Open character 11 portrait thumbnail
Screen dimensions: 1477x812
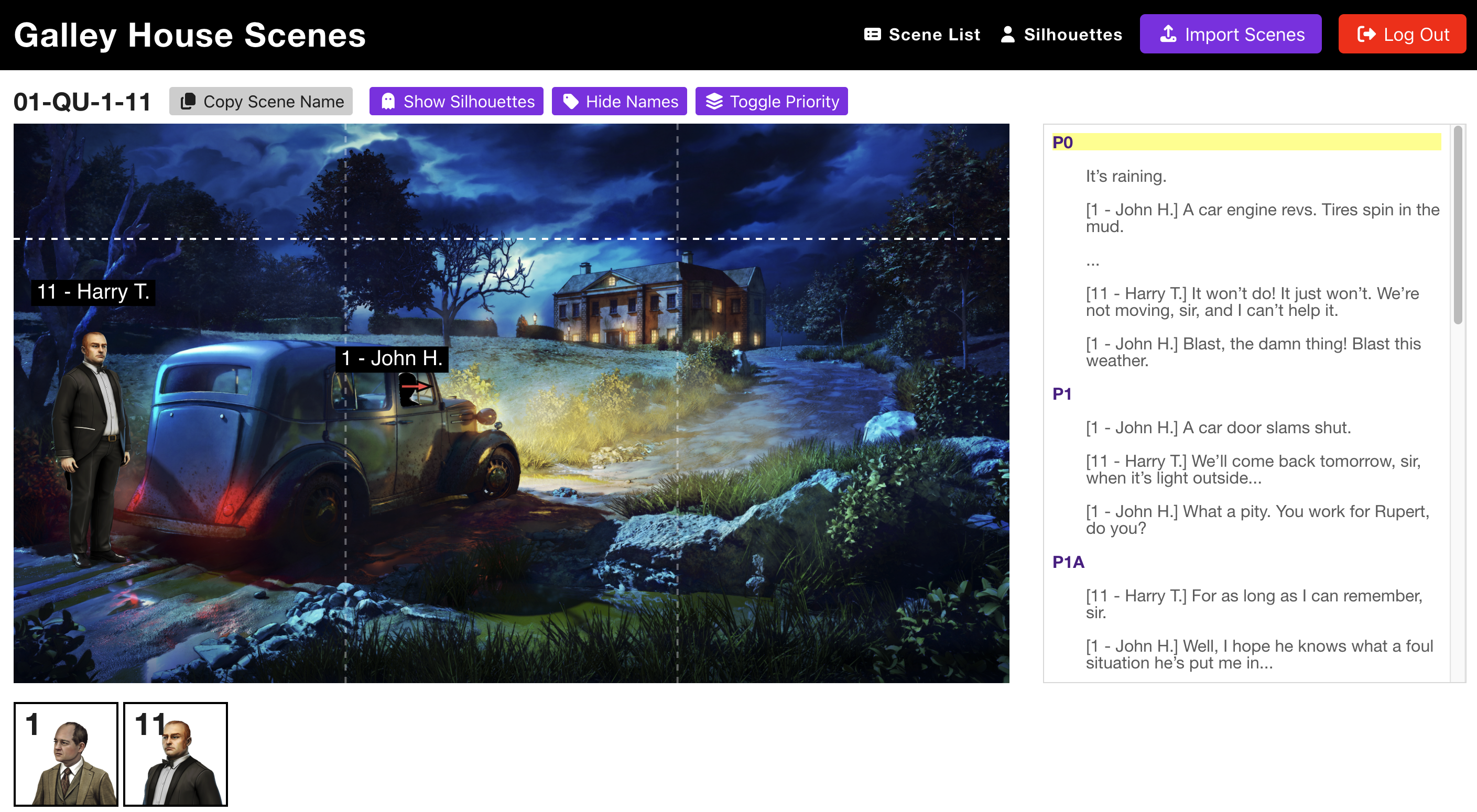176,754
